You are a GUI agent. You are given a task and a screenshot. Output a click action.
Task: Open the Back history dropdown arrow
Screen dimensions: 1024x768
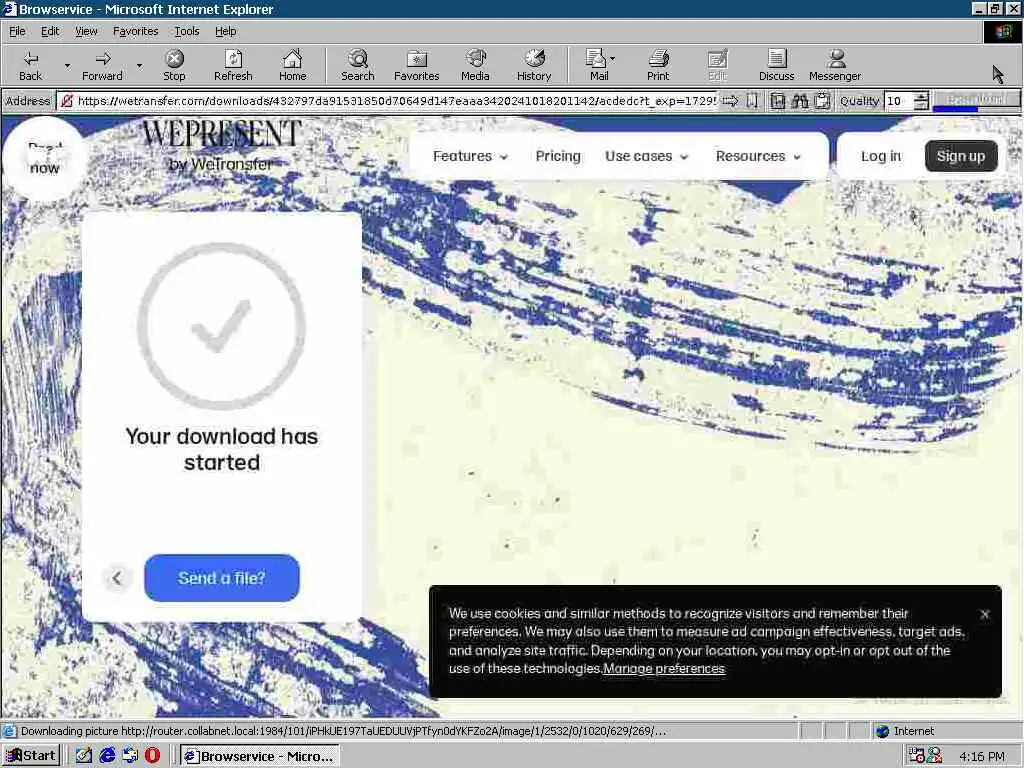(67, 65)
